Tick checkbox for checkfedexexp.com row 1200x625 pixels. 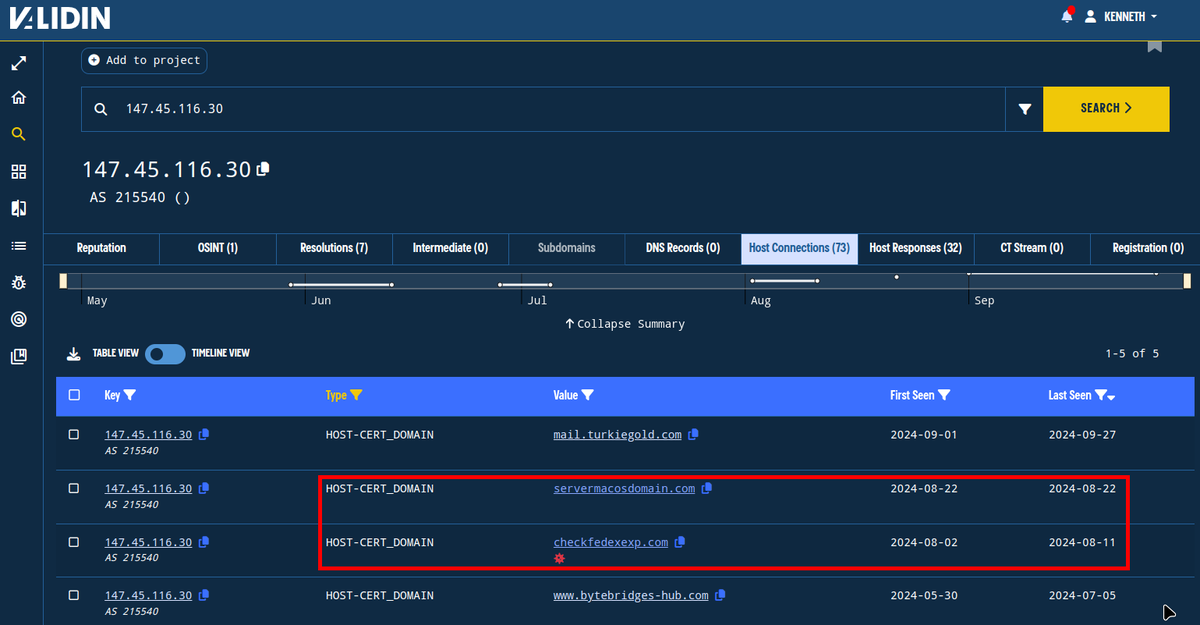tap(73, 541)
